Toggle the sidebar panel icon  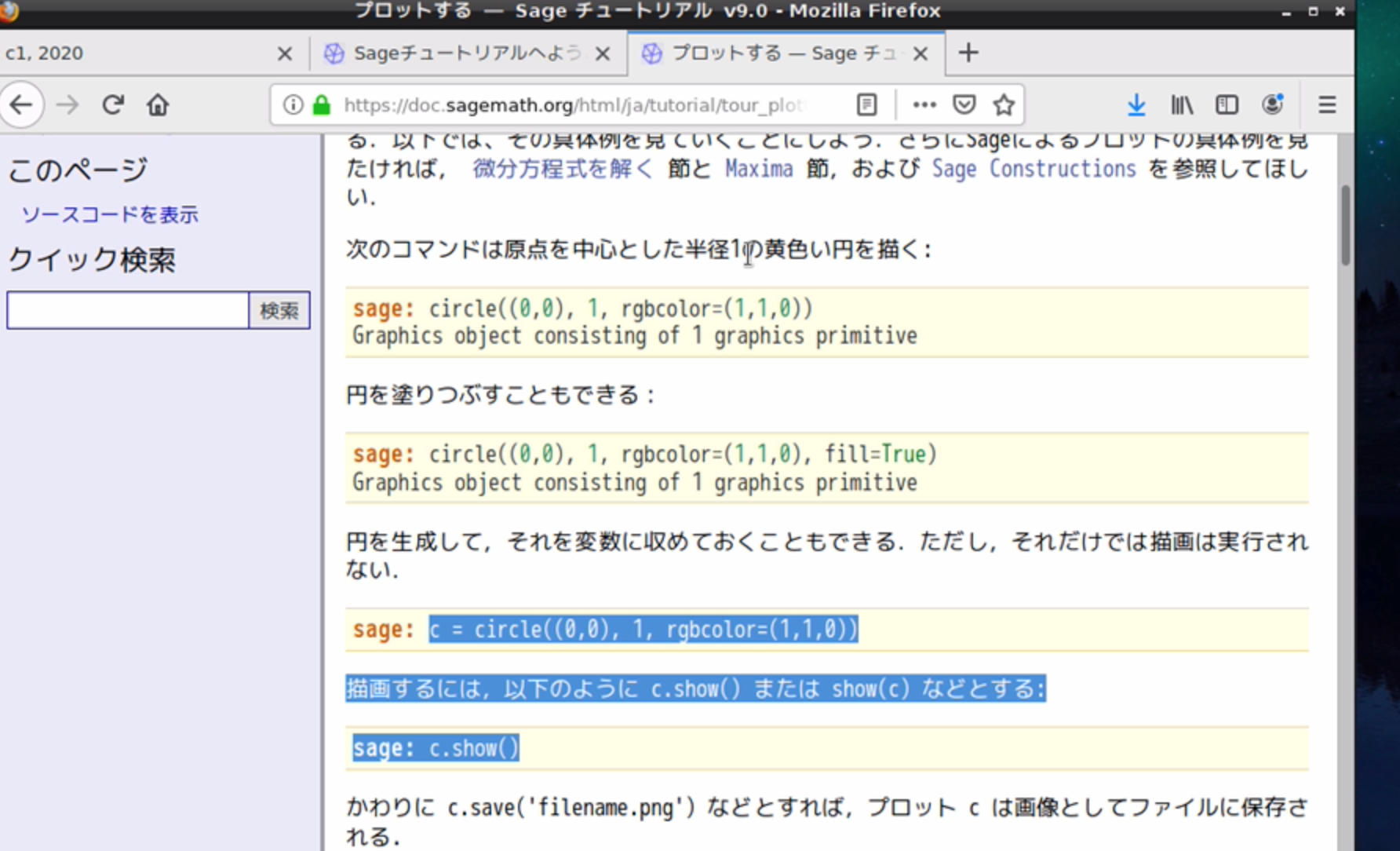click(x=1227, y=104)
